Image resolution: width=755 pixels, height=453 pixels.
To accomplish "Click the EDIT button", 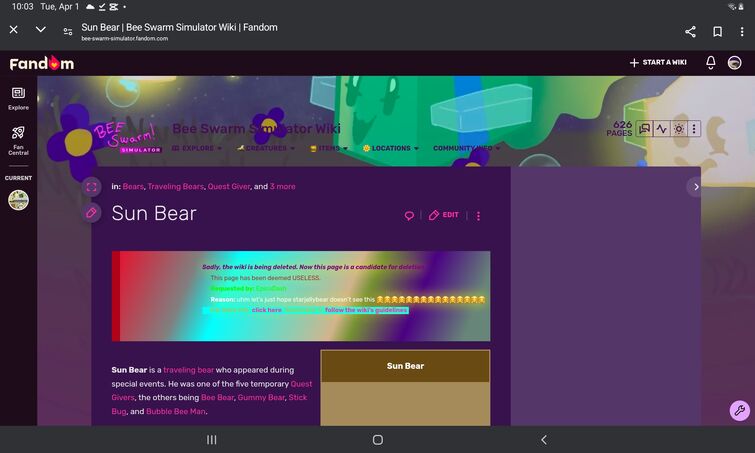I will (443, 215).
